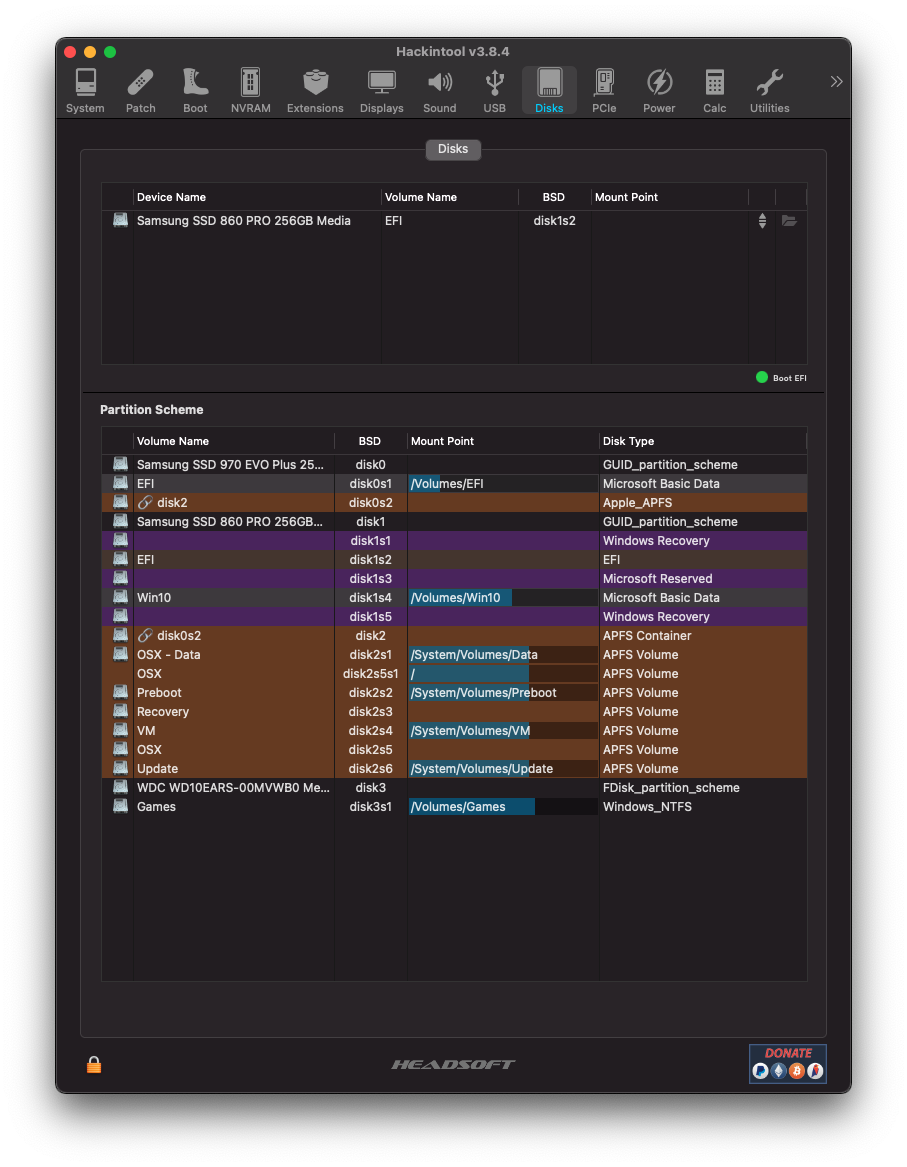Open the USB toolbar section
907x1167 pixels.
pyautogui.click(x=494, y=91)
